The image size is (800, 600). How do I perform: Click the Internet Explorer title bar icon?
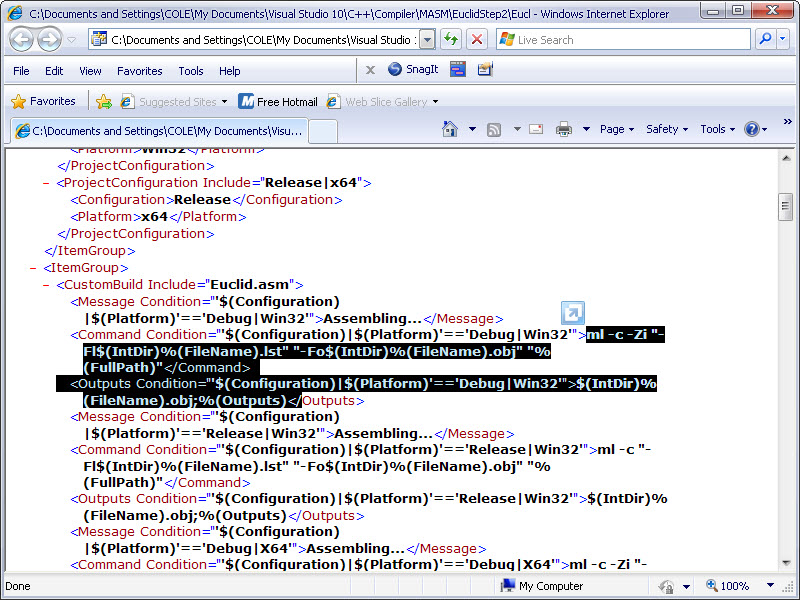point(15,12)
